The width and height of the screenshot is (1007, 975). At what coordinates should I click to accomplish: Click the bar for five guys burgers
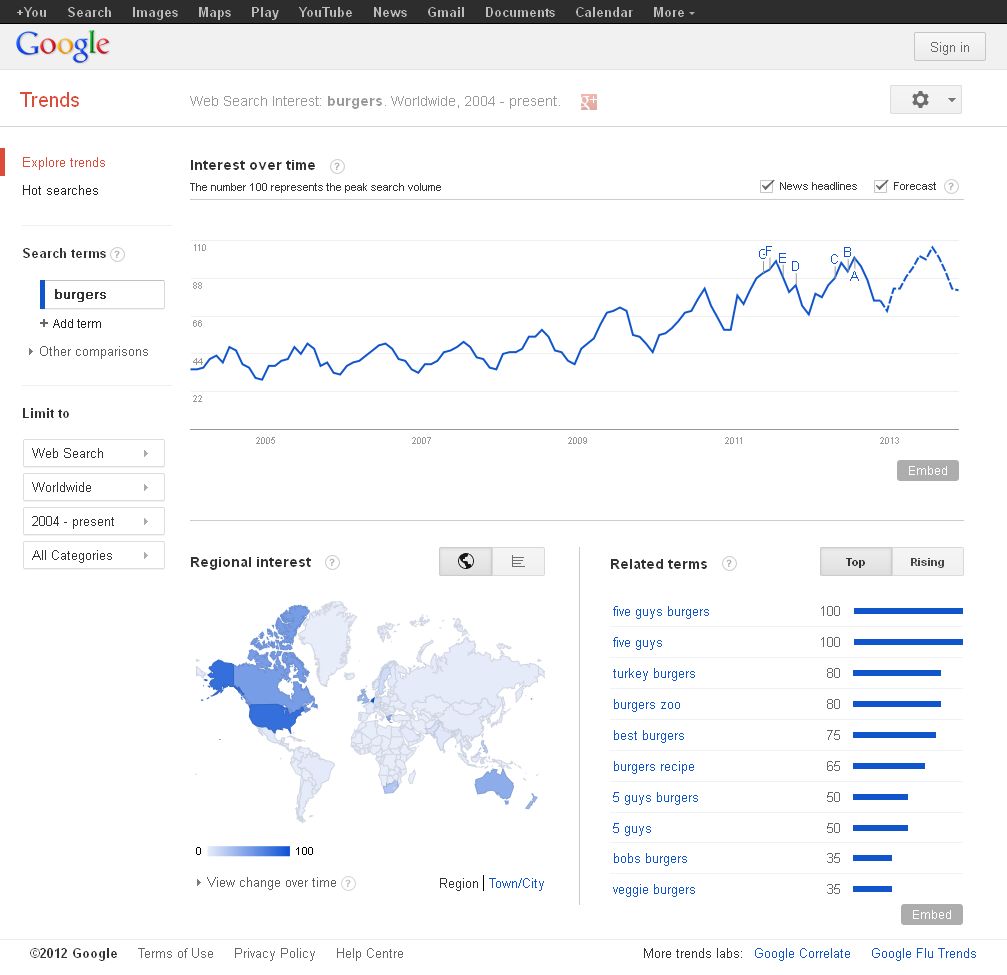coord(908,611)
